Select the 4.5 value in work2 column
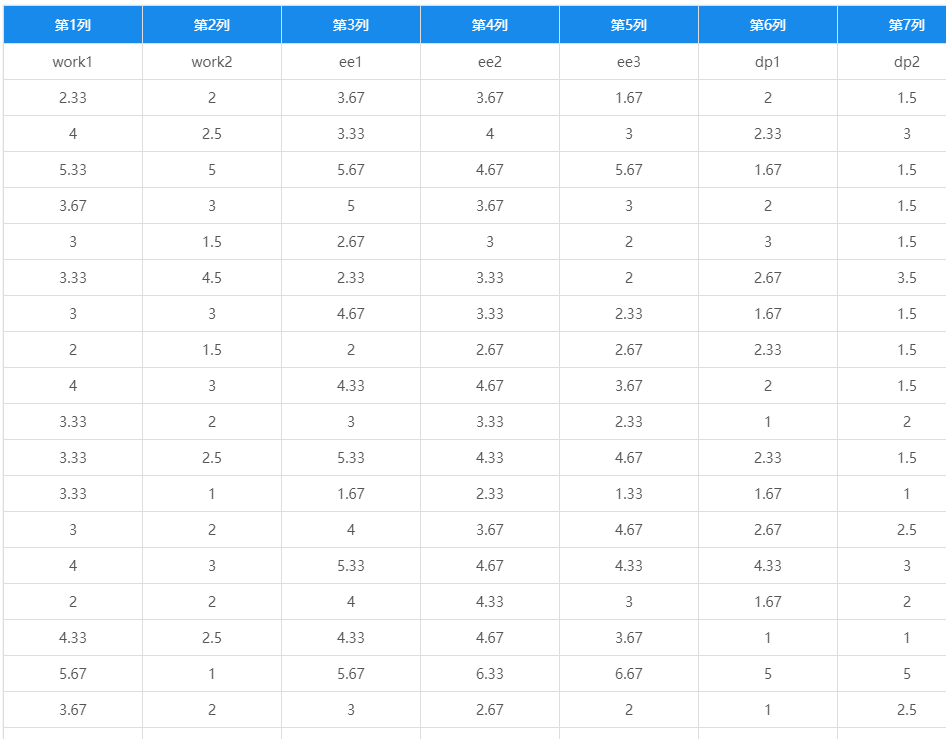Image resolution: width=946 pixels, height=739 pixels. coord(212,278)
